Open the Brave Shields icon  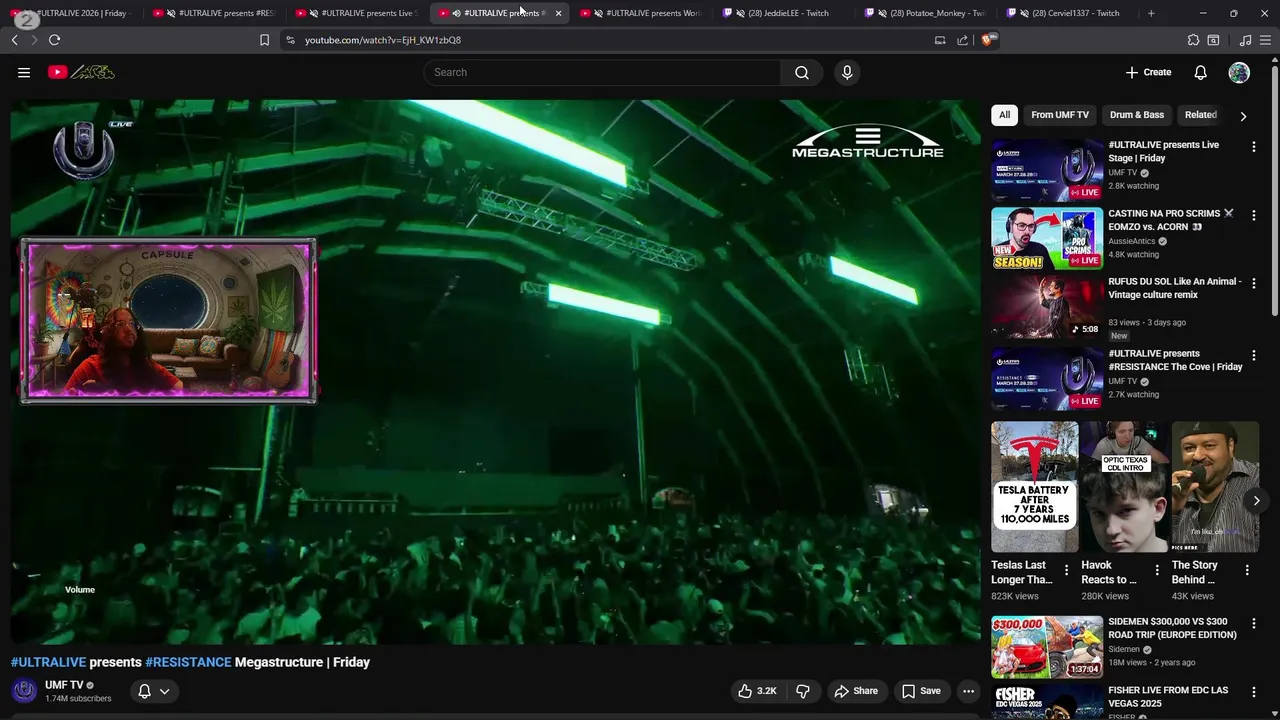(988, 40)
